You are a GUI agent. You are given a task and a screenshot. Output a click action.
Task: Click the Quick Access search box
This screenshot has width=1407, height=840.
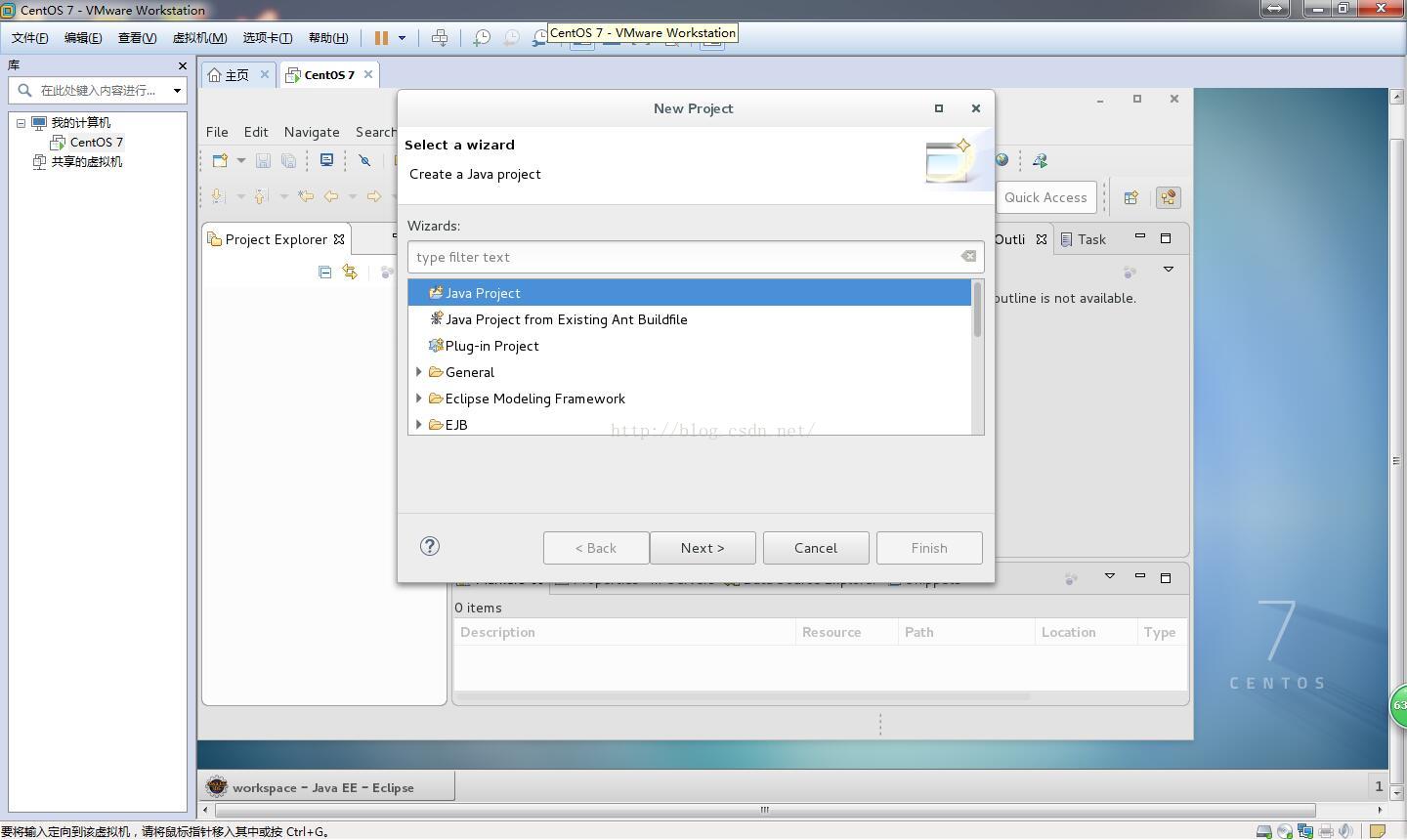[x=1045, y=197]
